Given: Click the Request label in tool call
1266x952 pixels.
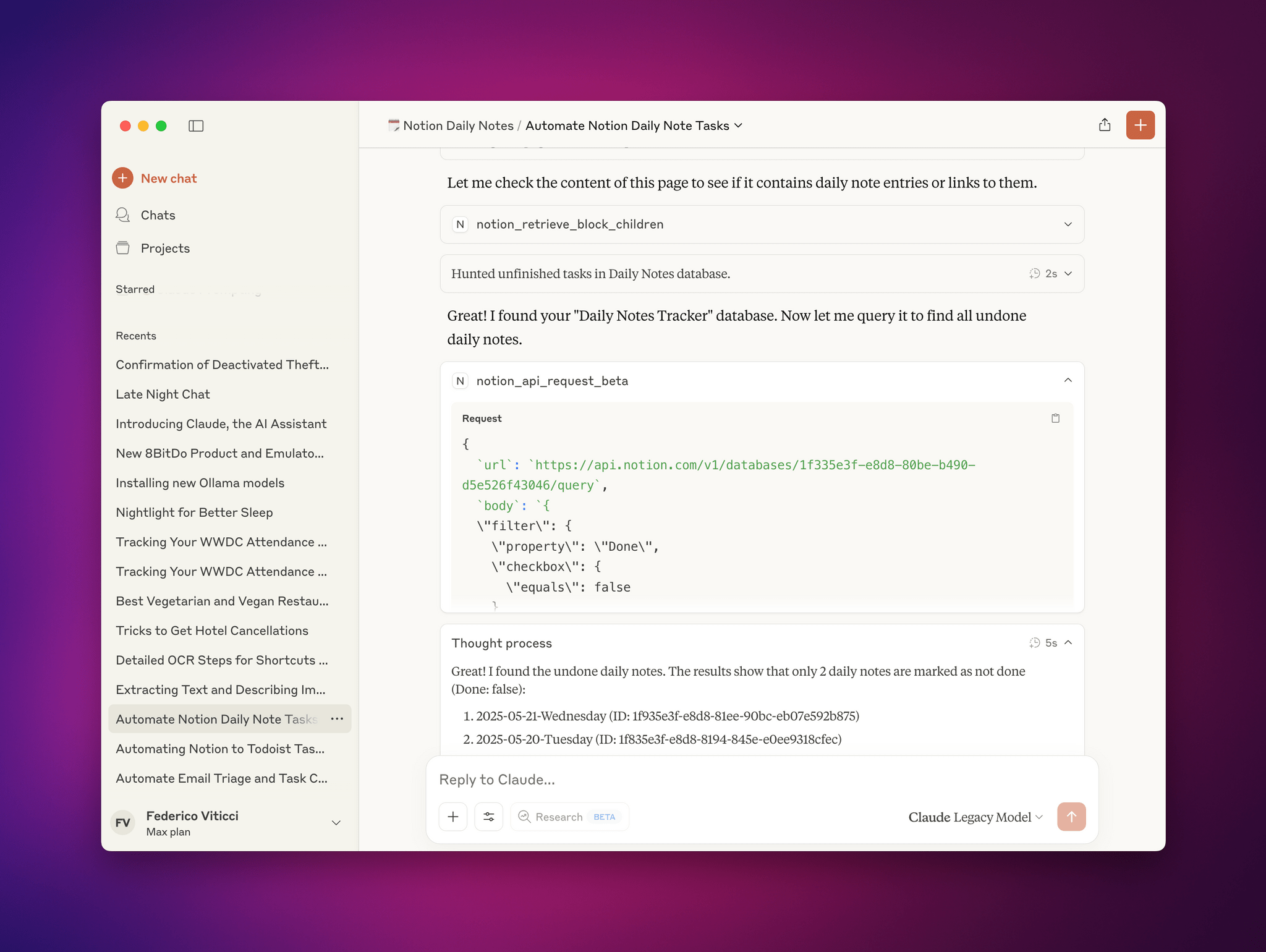Looking at the screenshot, I should [x=482, y=419].
